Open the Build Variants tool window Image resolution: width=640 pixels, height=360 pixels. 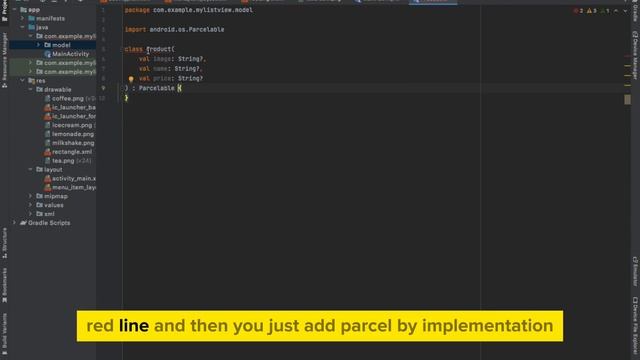tap(4, 333)
